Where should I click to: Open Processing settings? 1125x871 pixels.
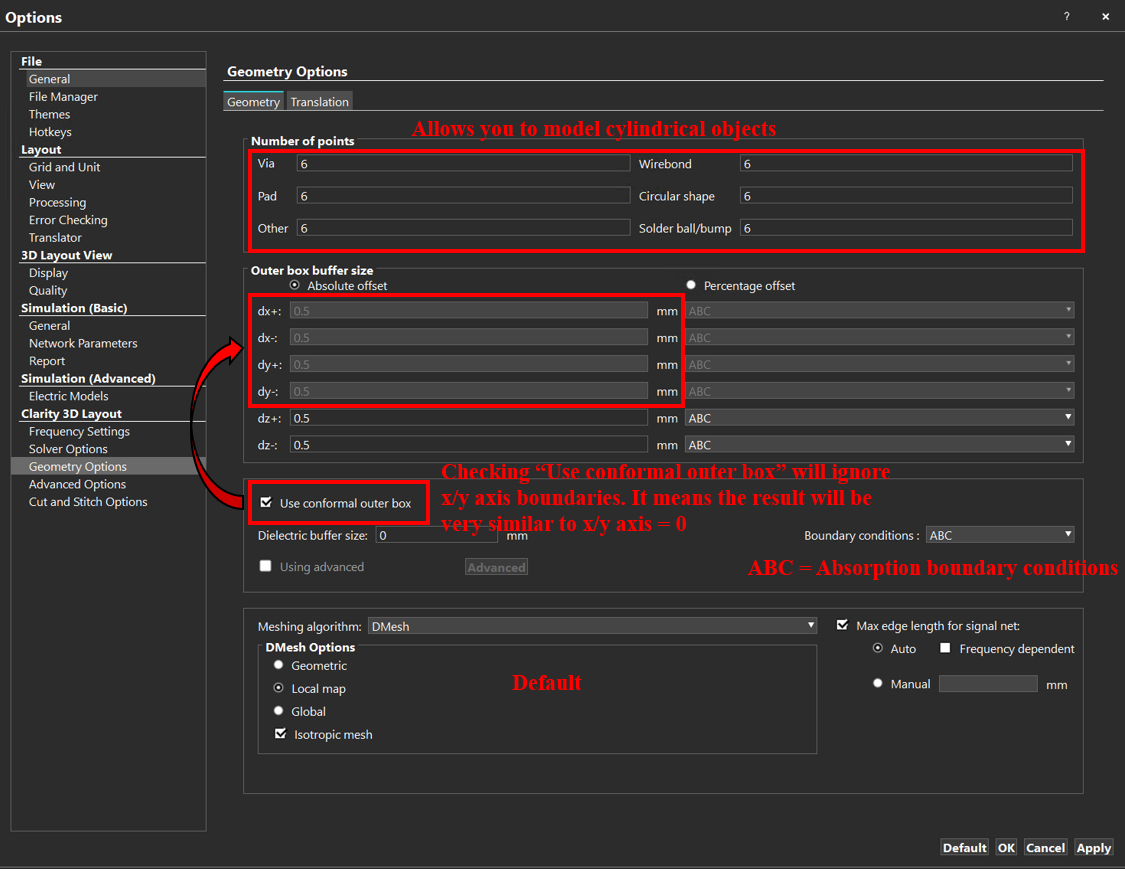[57, 202]
